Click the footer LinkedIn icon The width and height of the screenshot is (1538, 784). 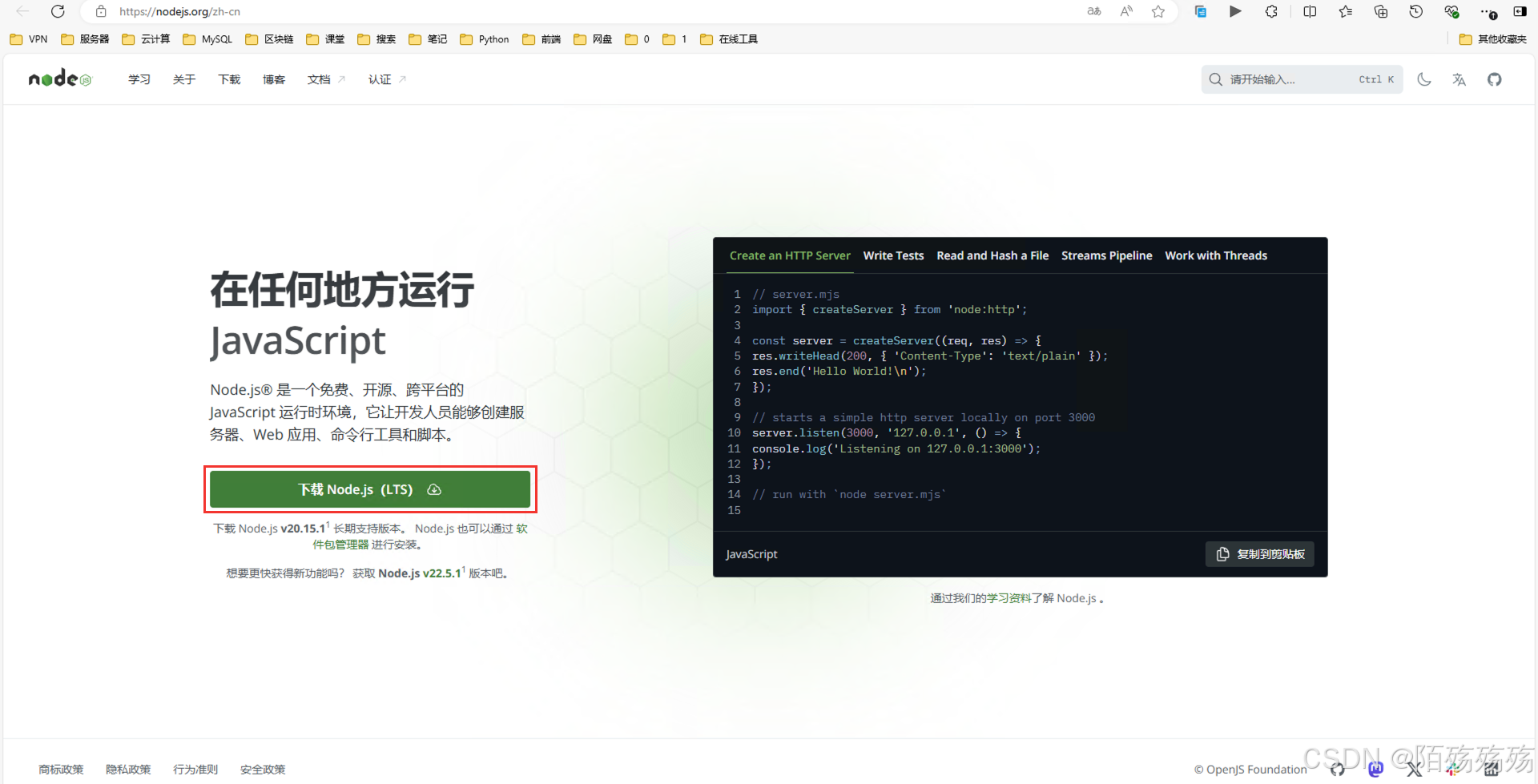[x=1492, y=770]
